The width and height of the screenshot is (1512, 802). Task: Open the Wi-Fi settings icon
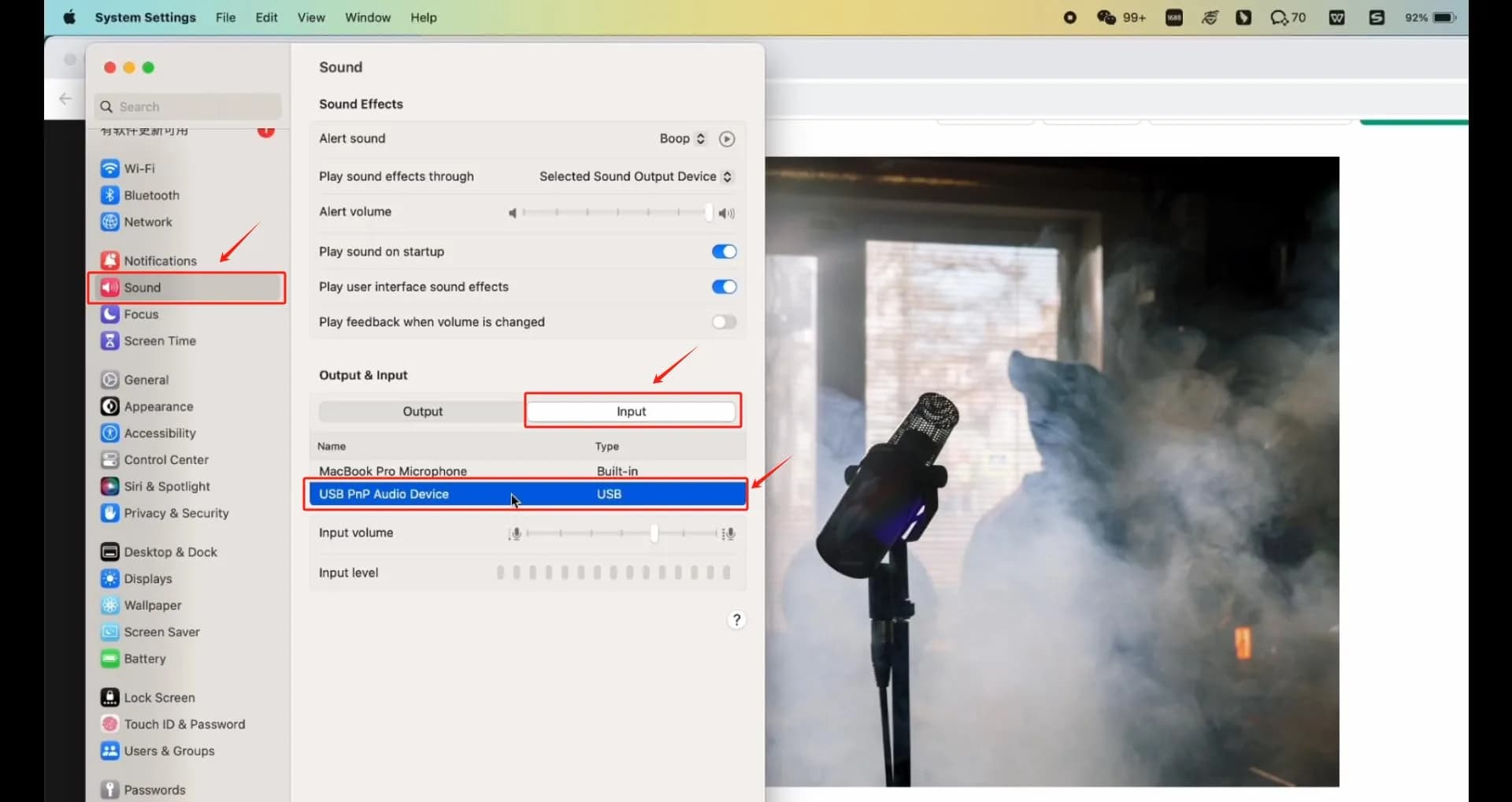tap(110, 169)
